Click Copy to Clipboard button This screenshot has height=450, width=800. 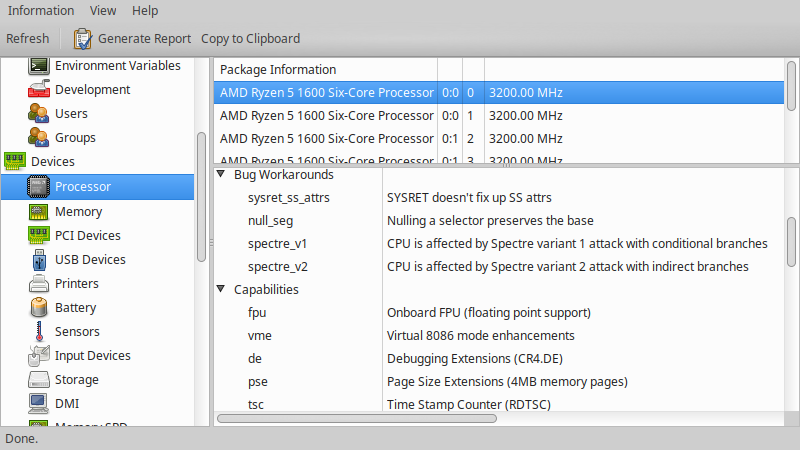click(x=251, y=39)
